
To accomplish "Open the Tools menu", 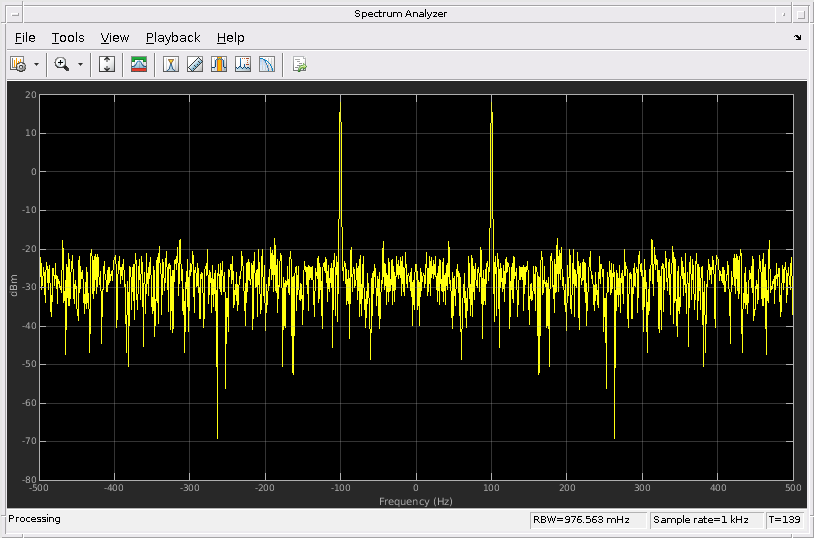I will pos(68,38).
